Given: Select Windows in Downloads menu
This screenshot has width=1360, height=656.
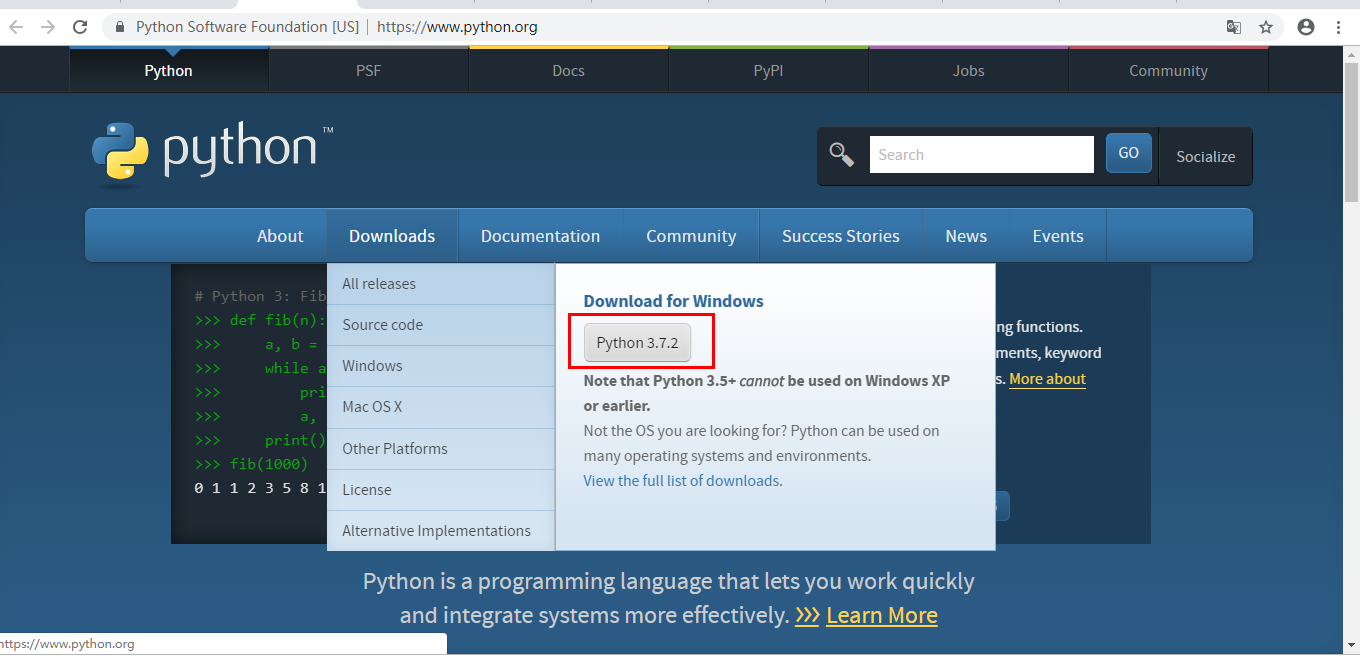Looking at the screenshot, I should 372,366.
